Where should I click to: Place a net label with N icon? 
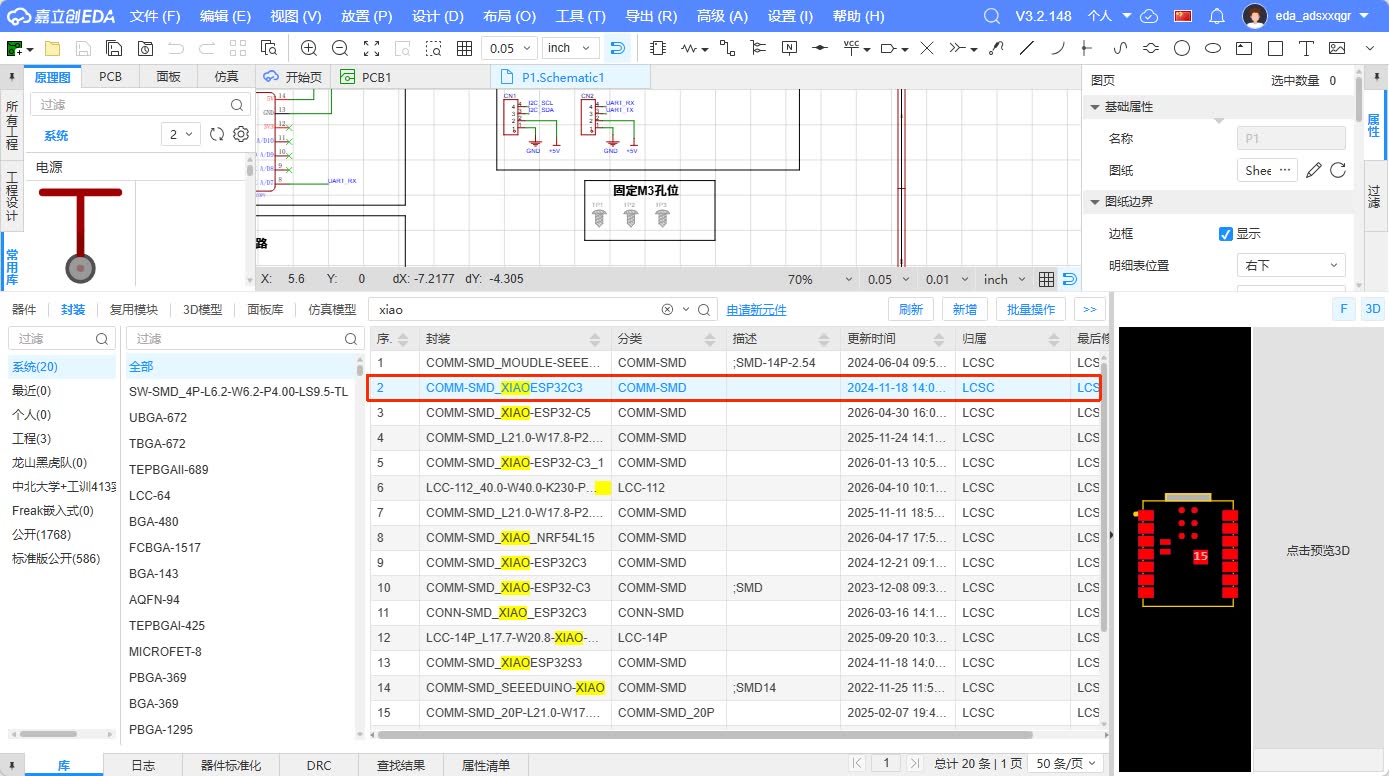tap(789, 48)
